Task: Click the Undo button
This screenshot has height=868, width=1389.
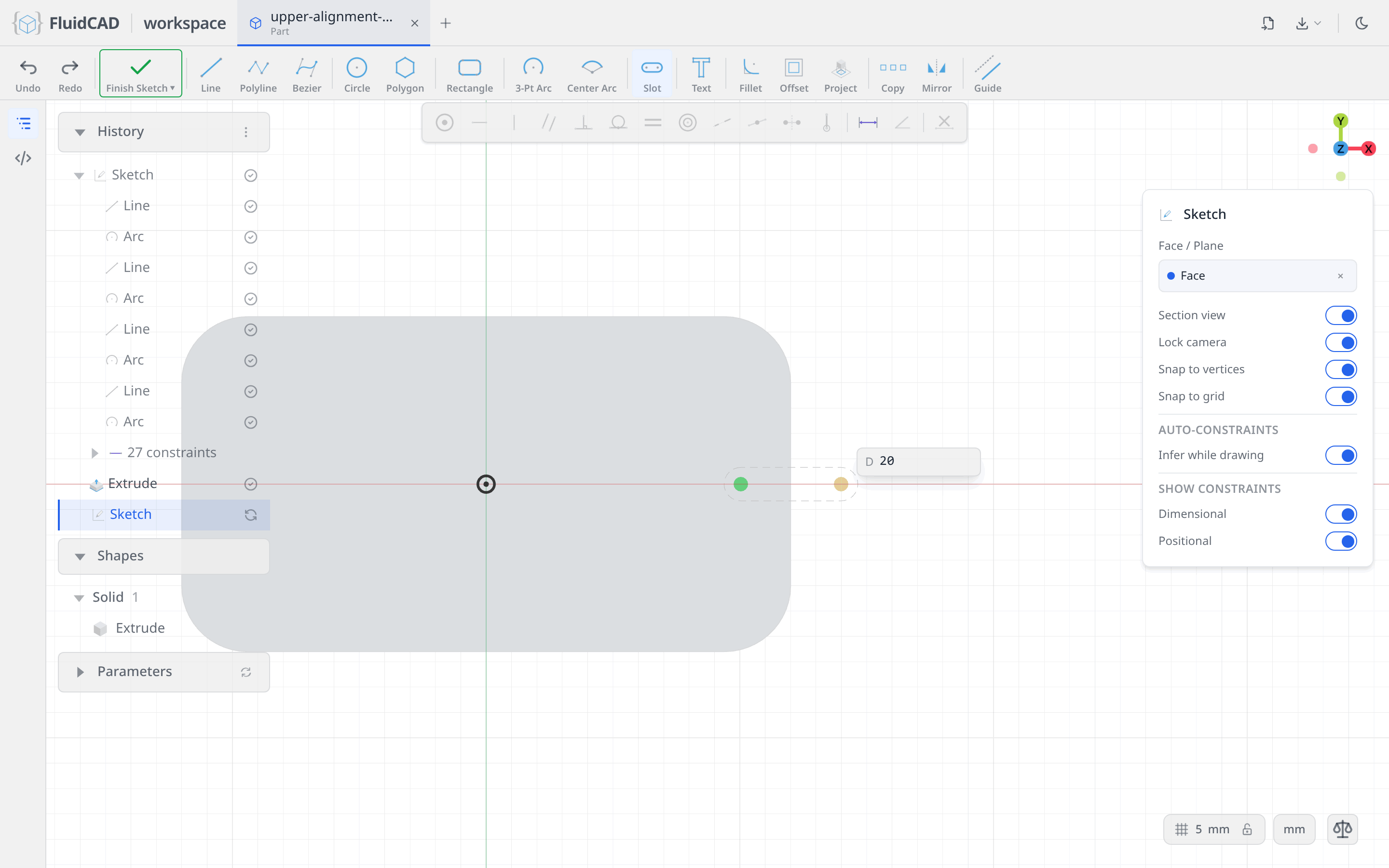Action: (x=27, y=75)
